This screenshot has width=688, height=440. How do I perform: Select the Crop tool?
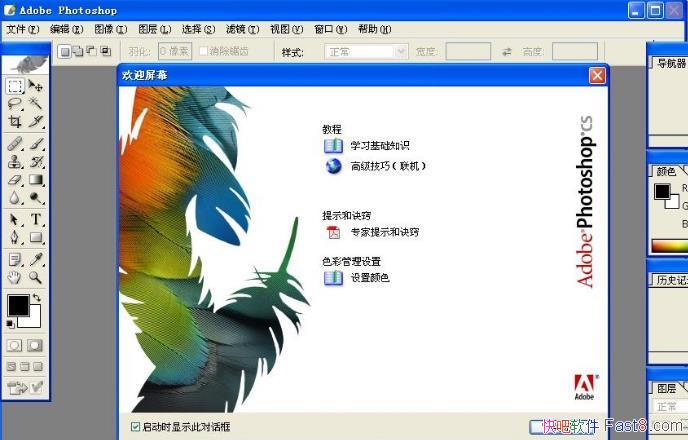[15, 121]
